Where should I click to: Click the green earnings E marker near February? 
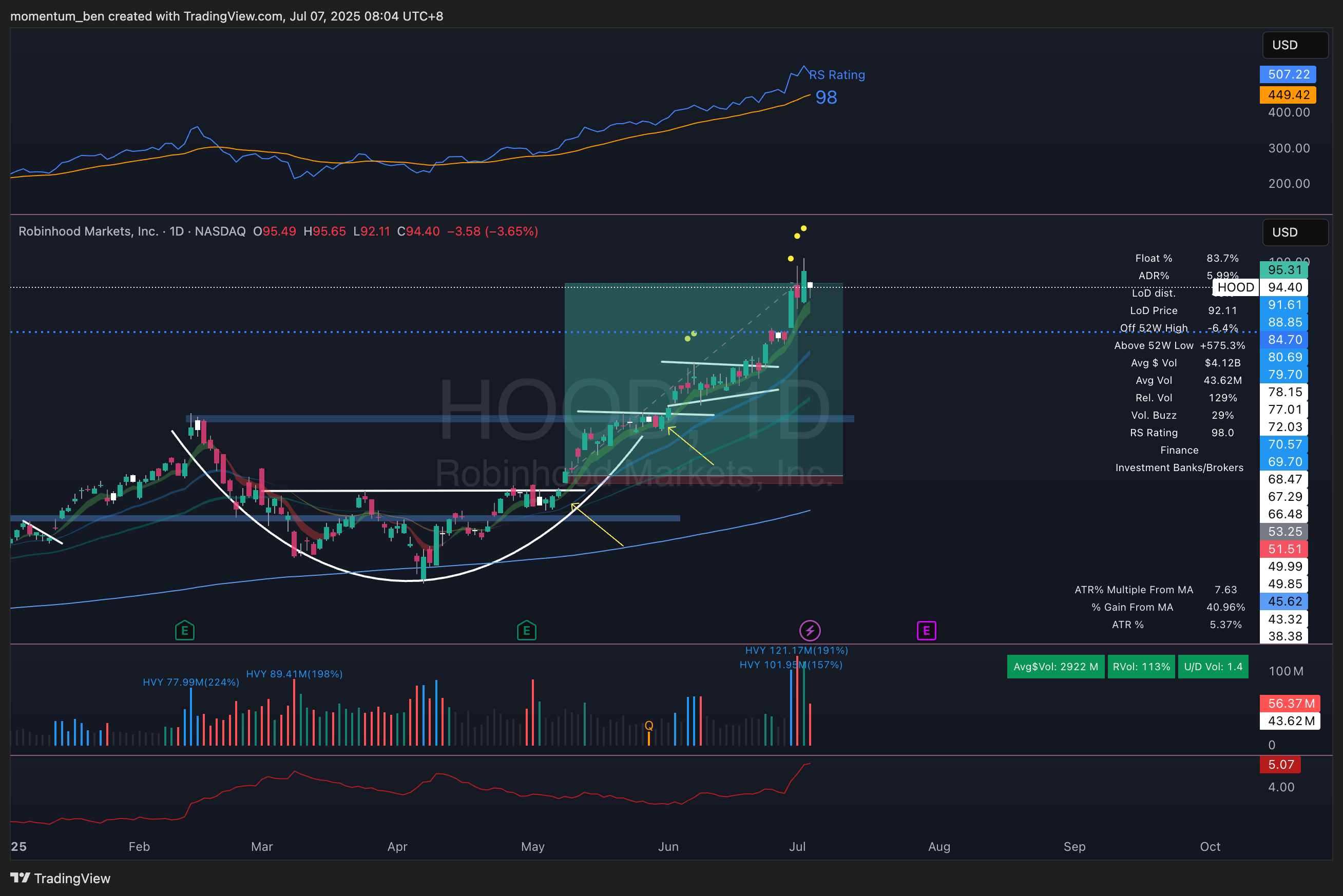click(x=185, y=631)
